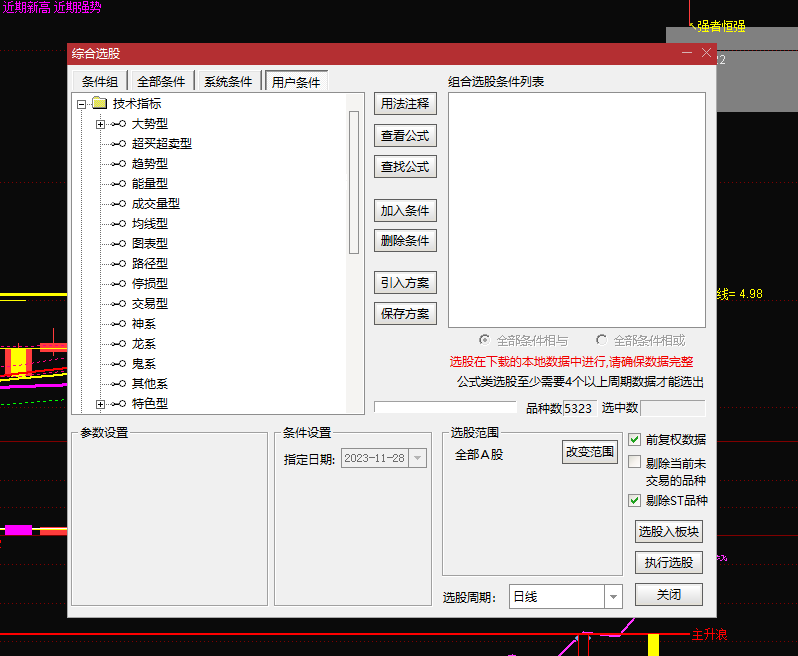Expand the 特色型 node
The width and height of the screenshot is (798, 656).
tap(100, 404)
